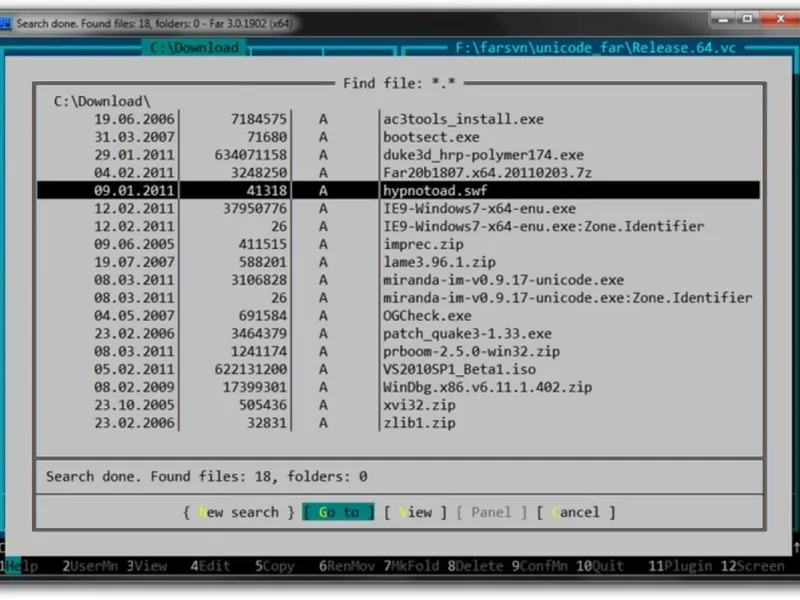
Task: Click the size value 622131200
Action: coord(251,369)
